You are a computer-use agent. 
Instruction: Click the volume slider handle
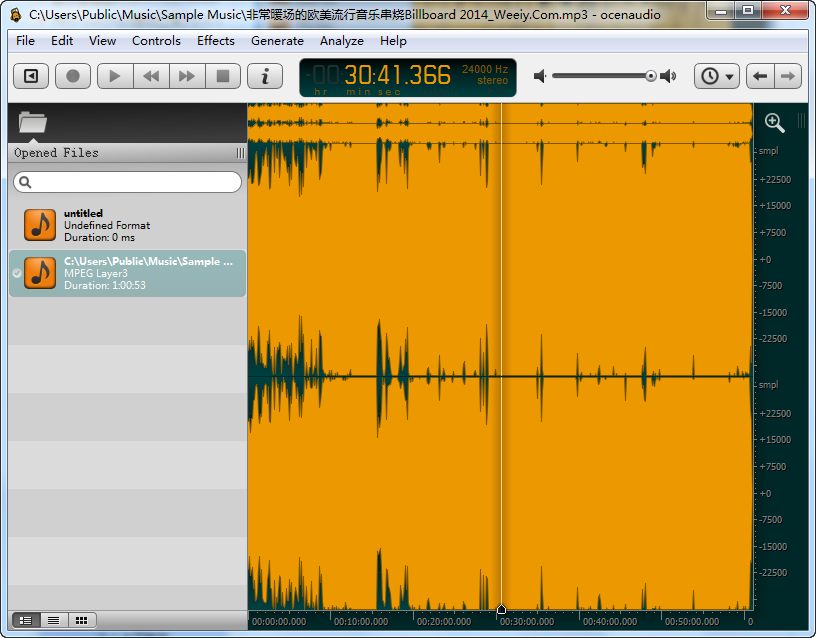click(x=651, y=76)
